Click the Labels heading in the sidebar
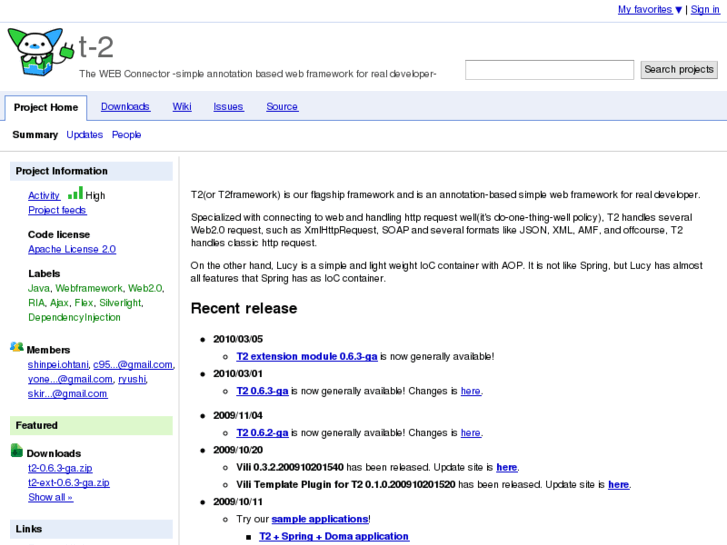 click(x=44, y=274)
